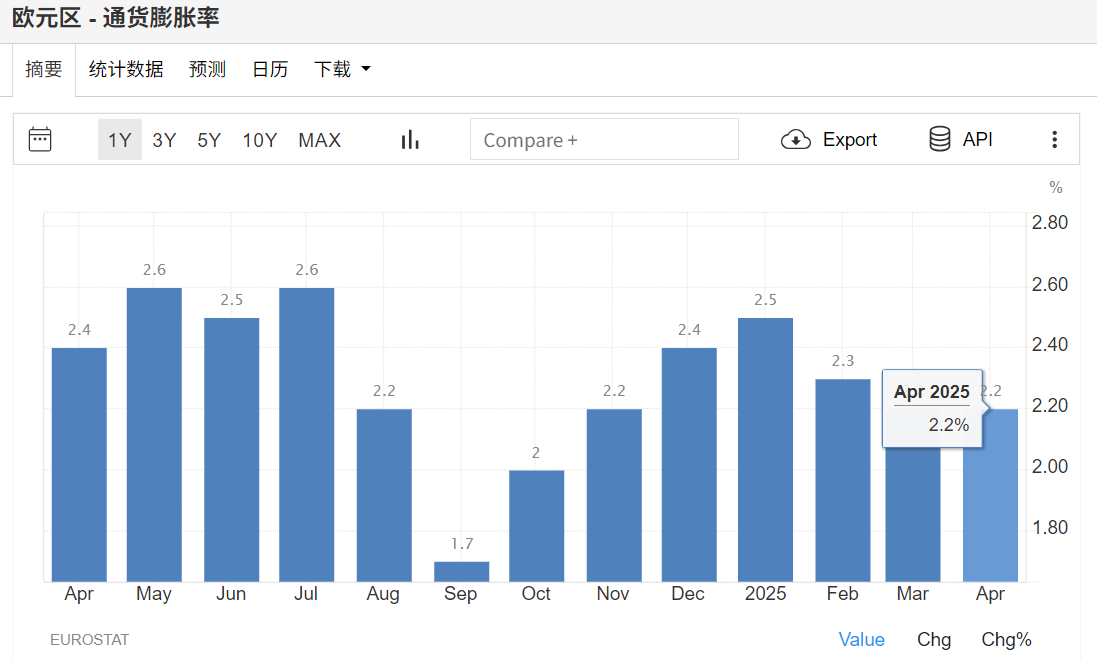Click the Mar x-axis label
This screenshot has height=659, width=1097.
point(912,593)
